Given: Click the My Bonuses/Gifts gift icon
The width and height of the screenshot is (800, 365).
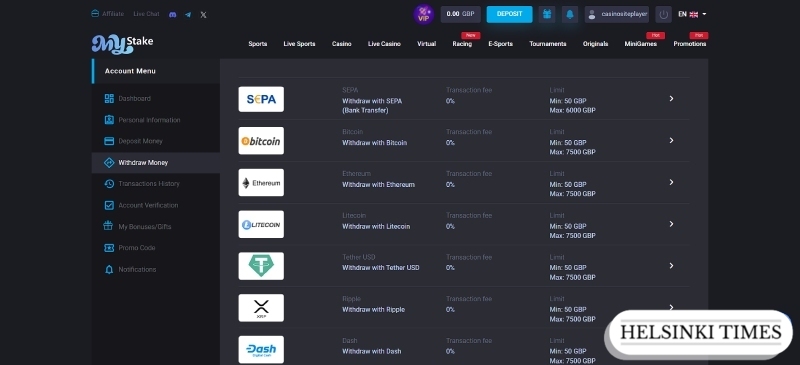Looking at the screenshot, I should coord(108,226).
